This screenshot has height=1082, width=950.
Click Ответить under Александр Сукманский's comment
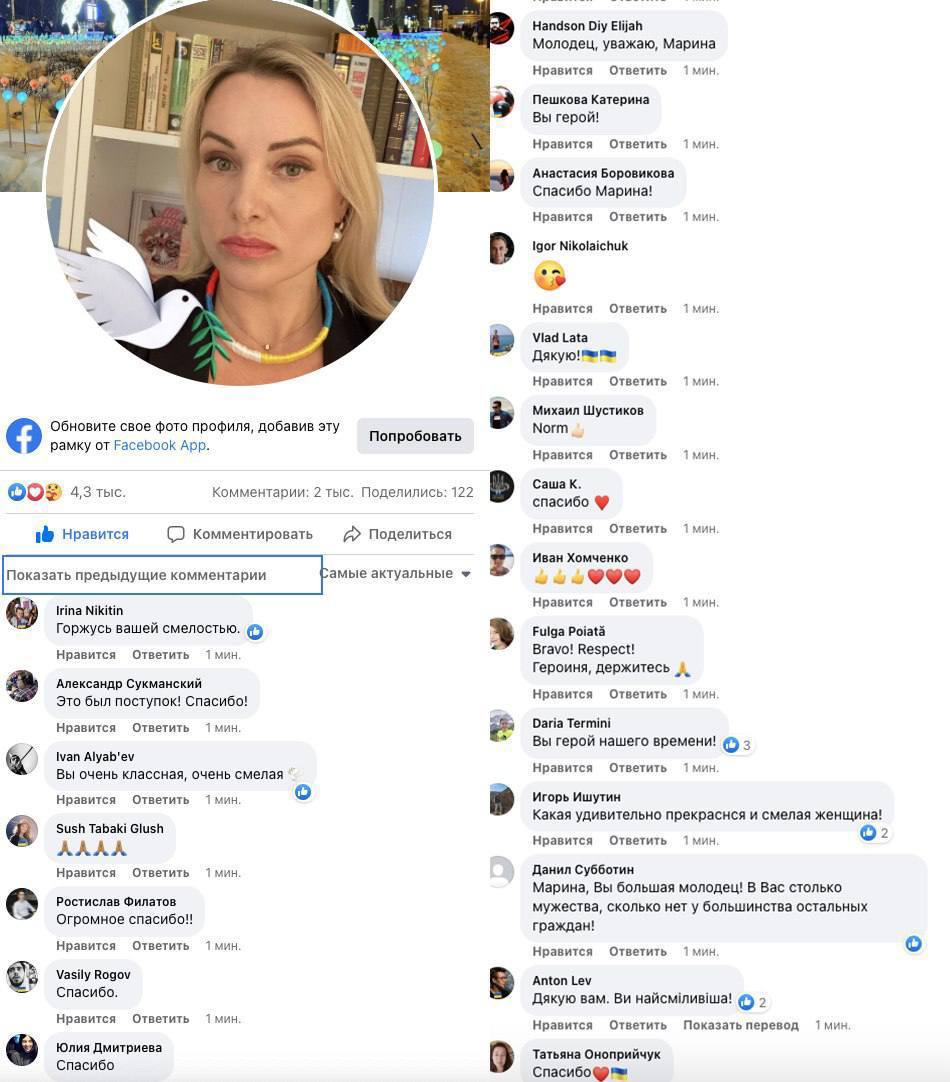[161, 728]
